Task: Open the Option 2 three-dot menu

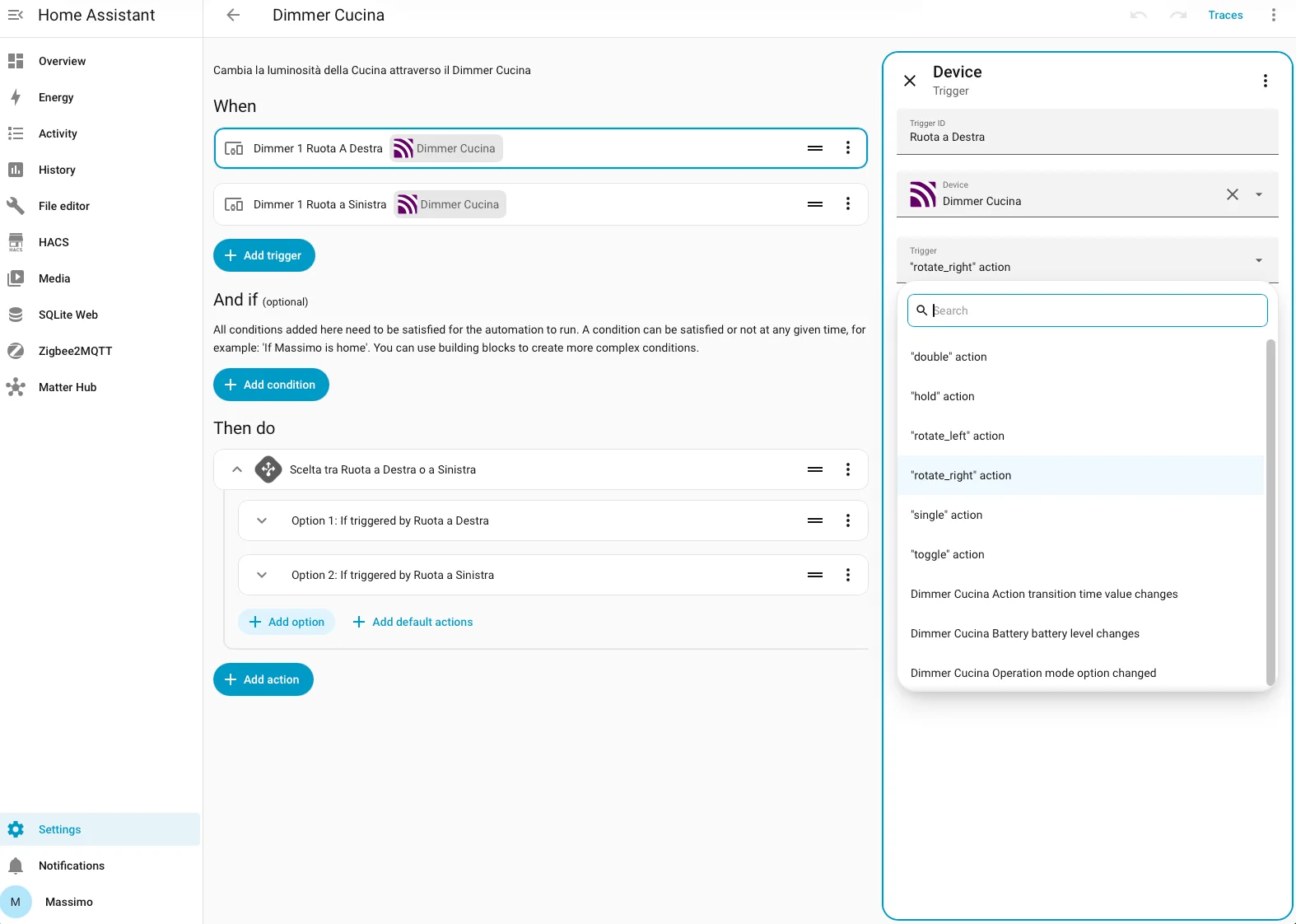Action: [x=848, y=575]
